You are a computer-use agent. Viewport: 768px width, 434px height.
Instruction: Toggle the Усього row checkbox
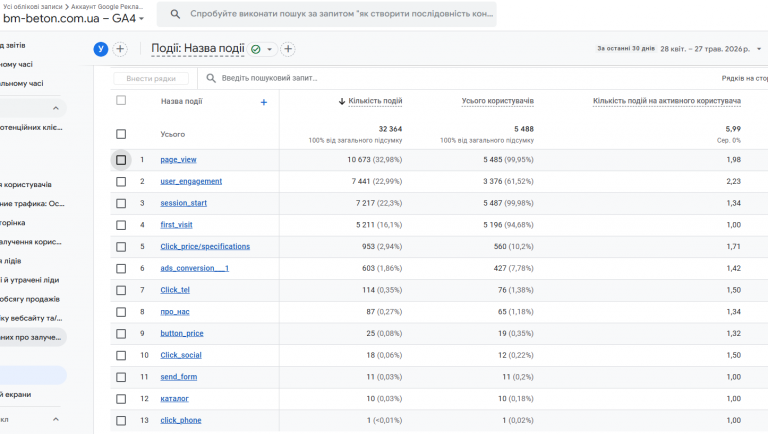(x=121, y=134)
